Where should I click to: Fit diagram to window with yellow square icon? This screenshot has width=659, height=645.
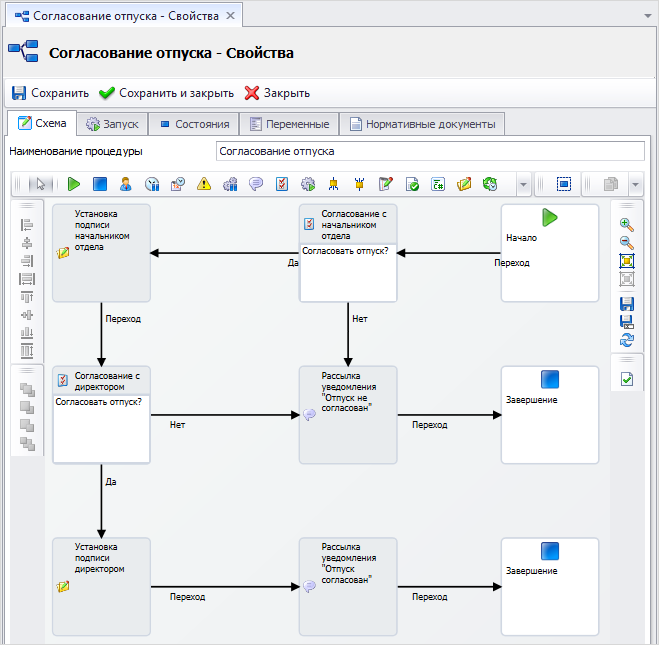pos(627,261)
